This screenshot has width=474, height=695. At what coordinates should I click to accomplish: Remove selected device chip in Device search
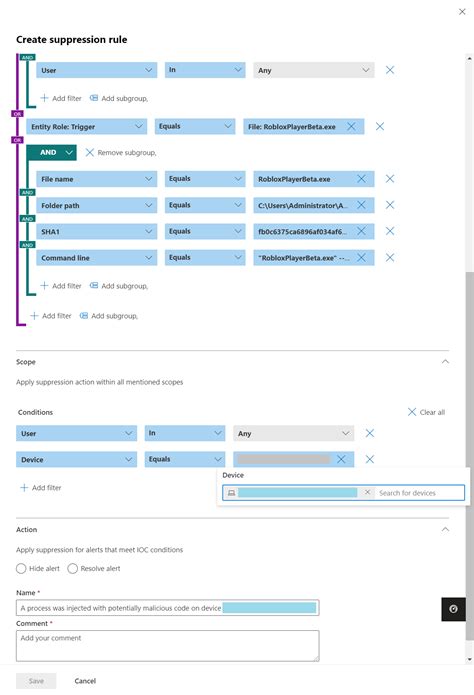(x=367, y=492)
